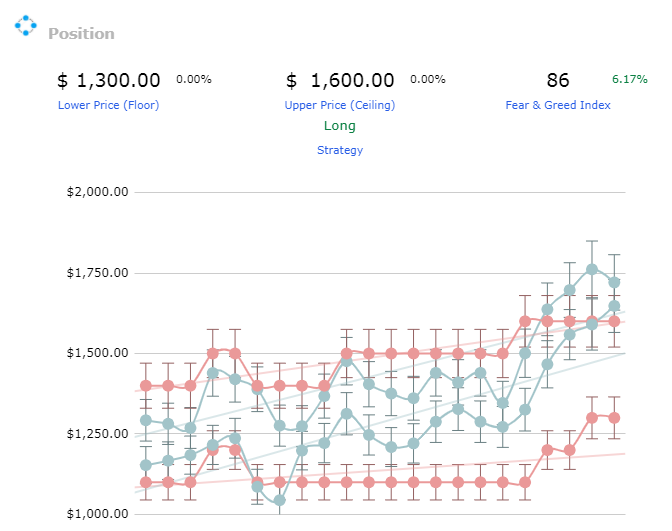Click the $1,000.00 axis label
The image size is (672, 531).
(x=97, y=514)
